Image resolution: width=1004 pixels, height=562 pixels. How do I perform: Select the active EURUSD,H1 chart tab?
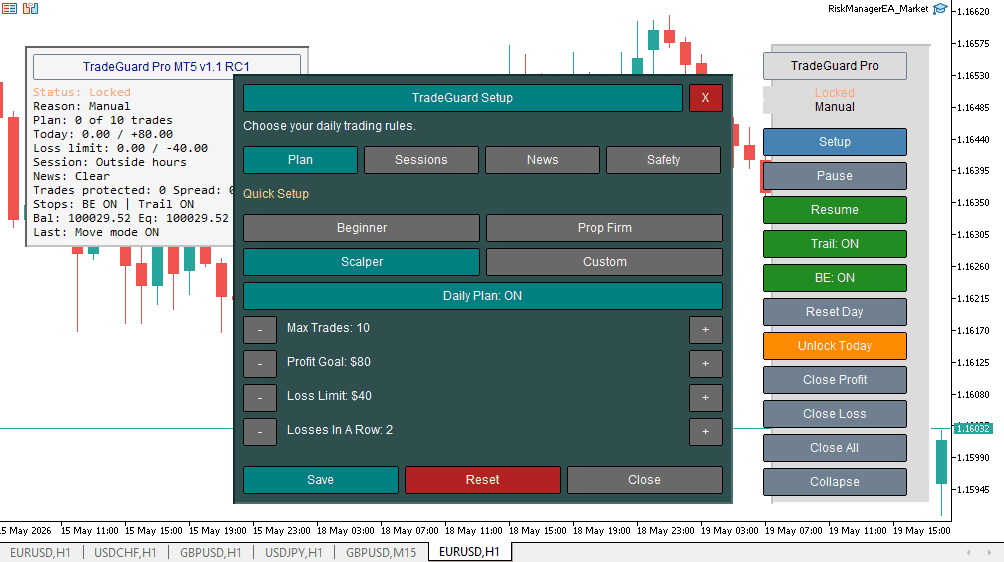tap(469, 552)
